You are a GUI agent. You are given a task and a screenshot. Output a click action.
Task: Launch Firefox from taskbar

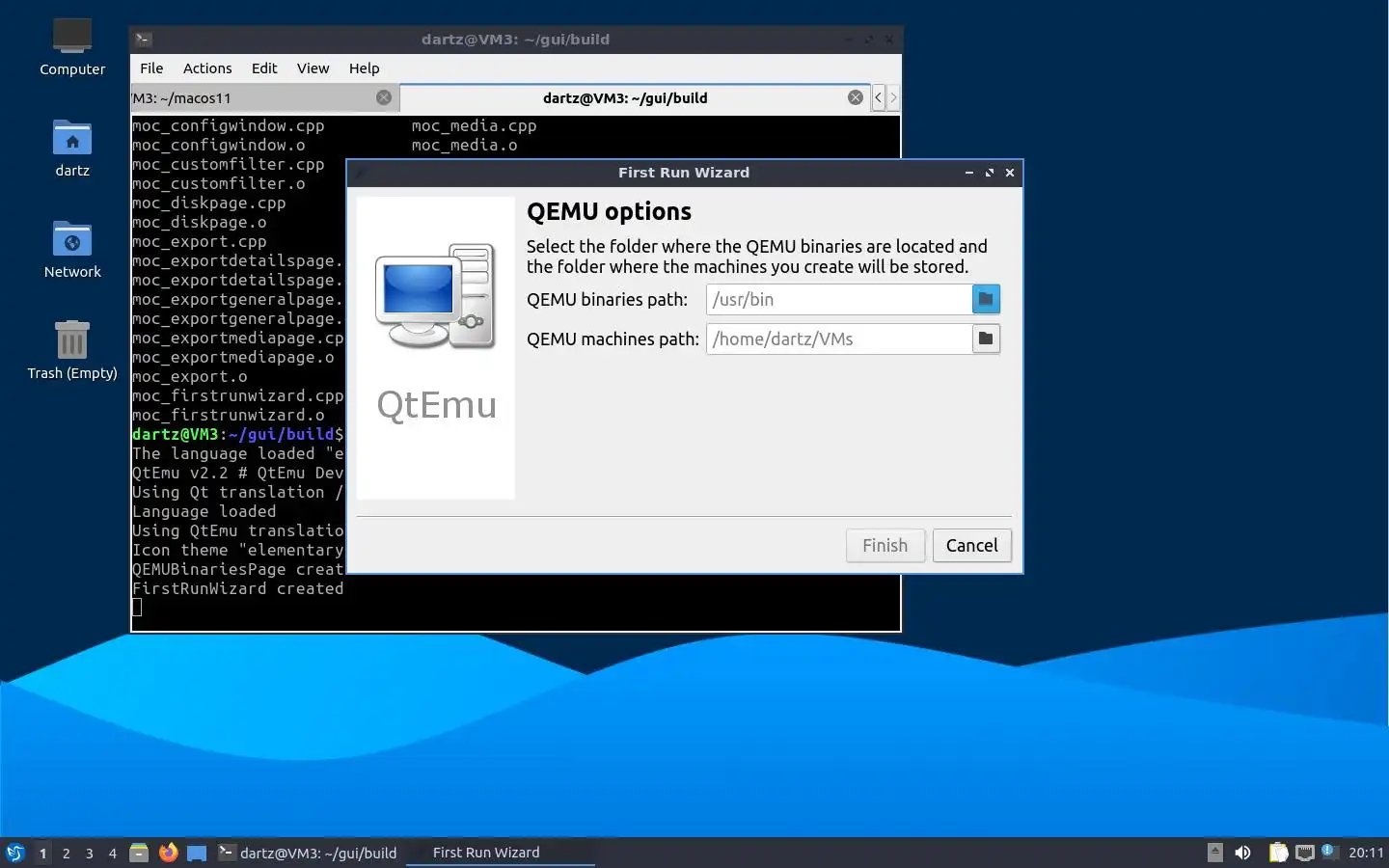pos(168,853)
